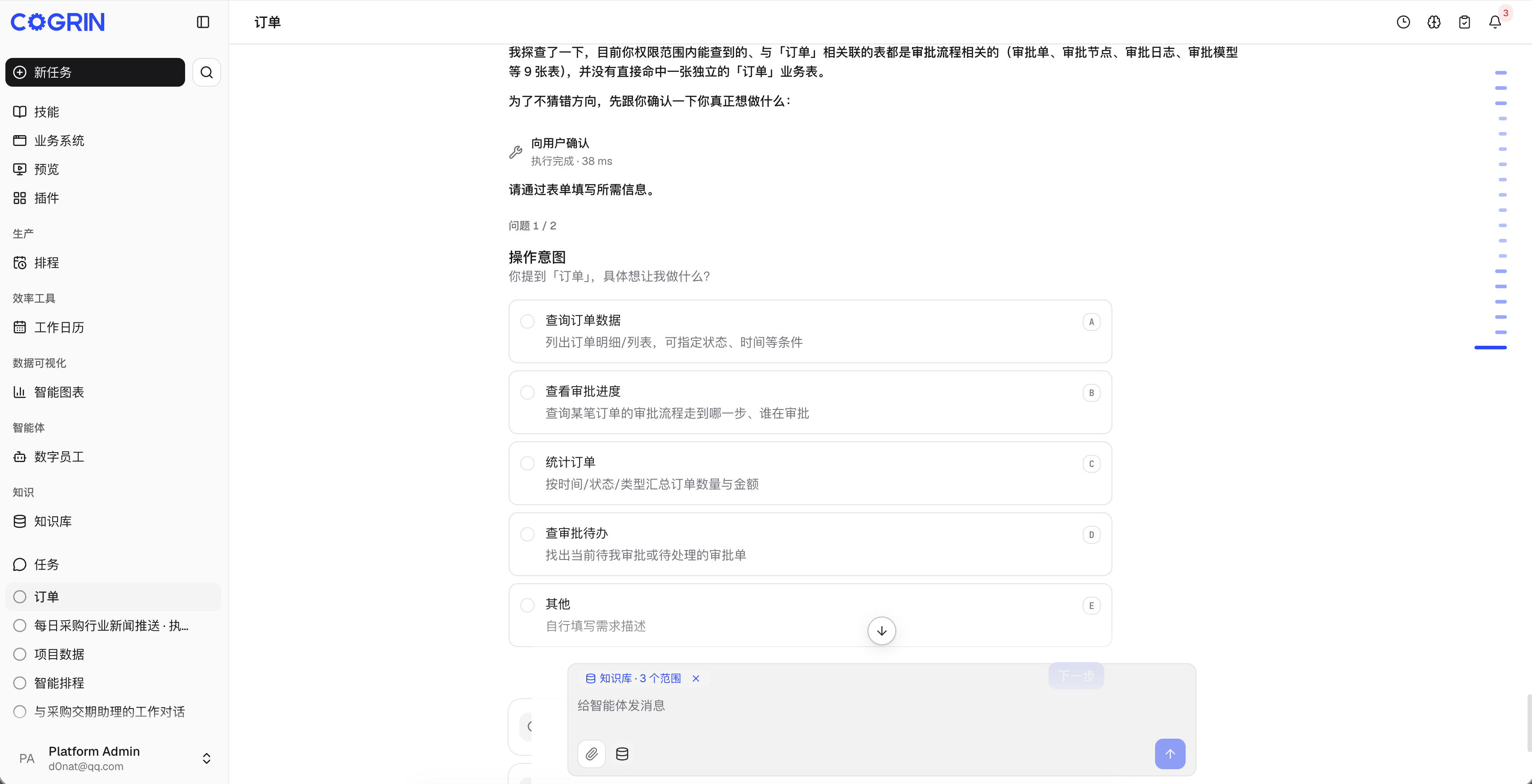The image size is (1532, 784).
Task: Click the PA avatar
Action: point(27,758)
